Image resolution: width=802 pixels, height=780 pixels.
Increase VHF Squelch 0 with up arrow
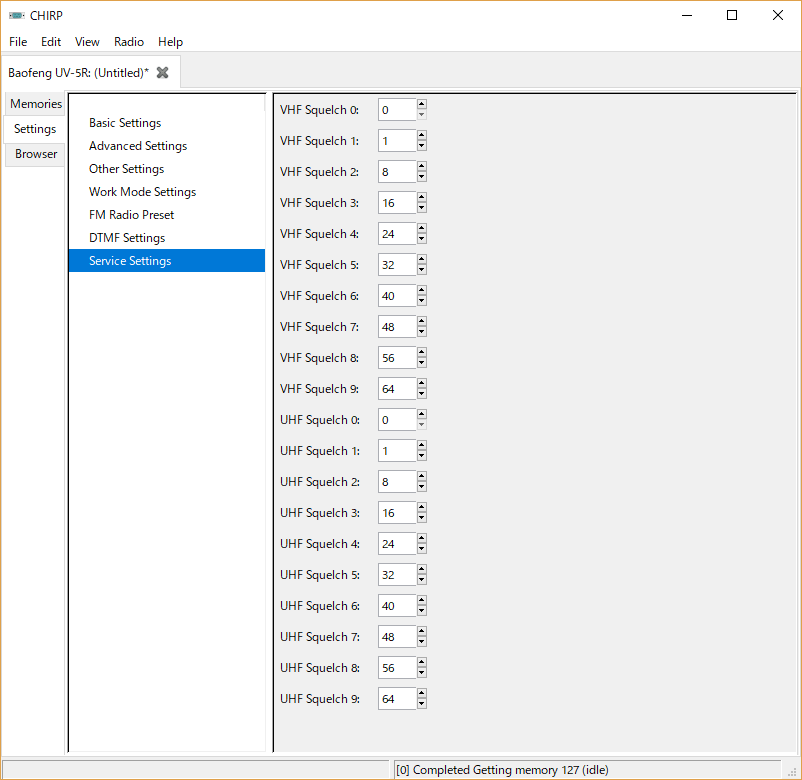421,104
